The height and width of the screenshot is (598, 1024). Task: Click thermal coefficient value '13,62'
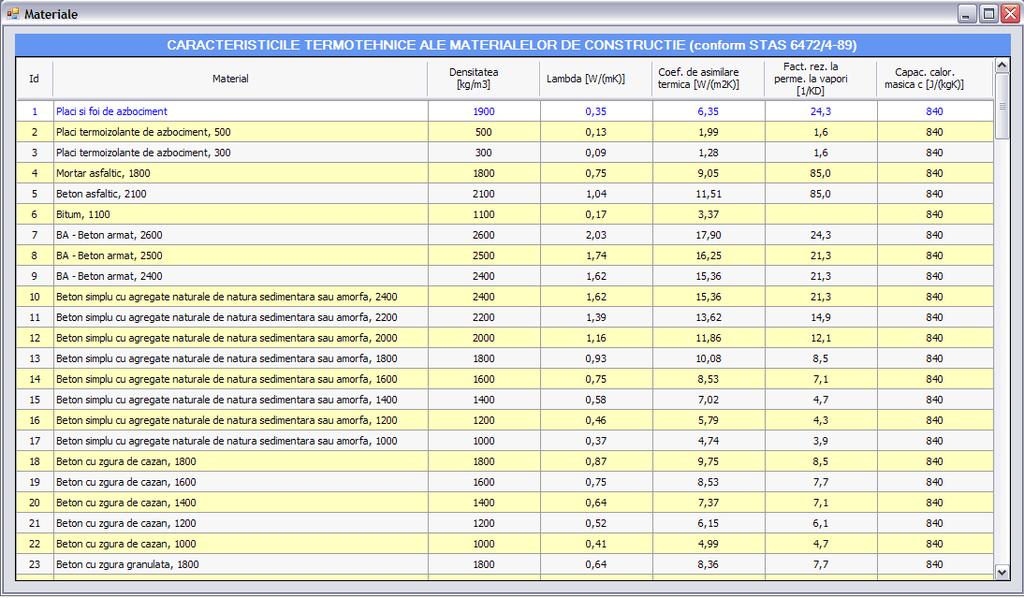click(708, 317)
